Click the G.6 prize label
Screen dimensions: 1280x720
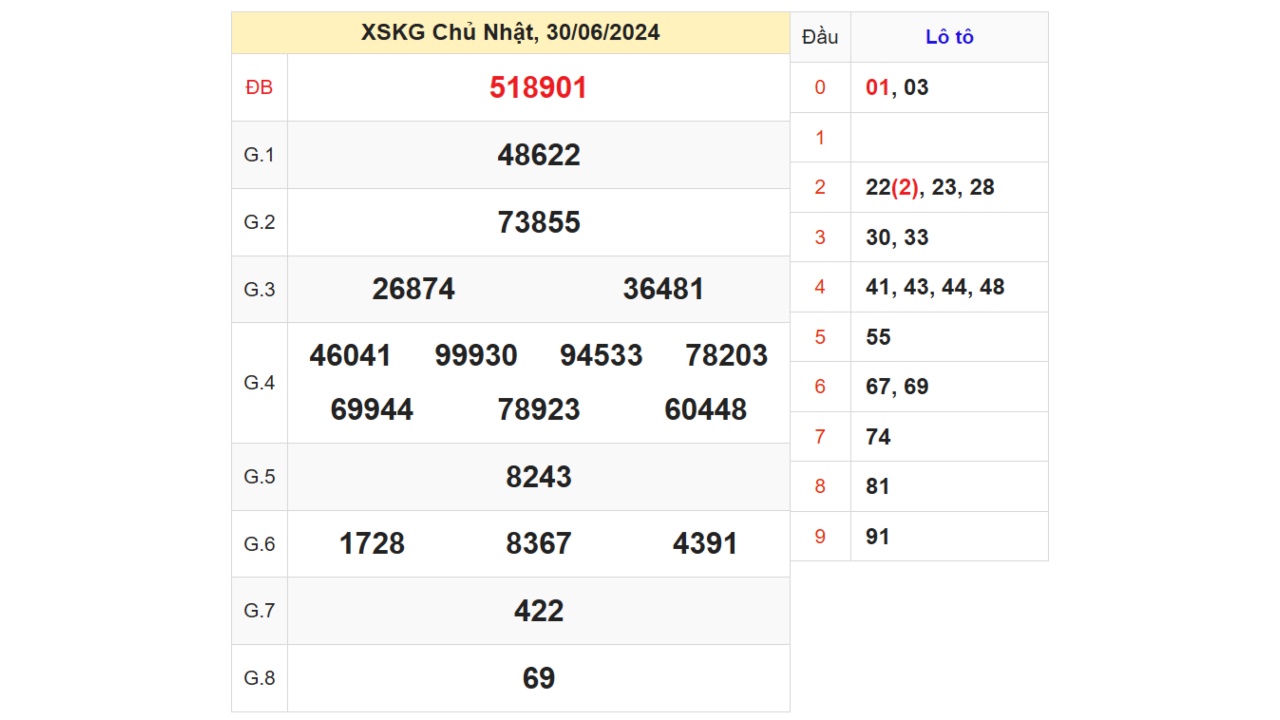coord(259,544)
